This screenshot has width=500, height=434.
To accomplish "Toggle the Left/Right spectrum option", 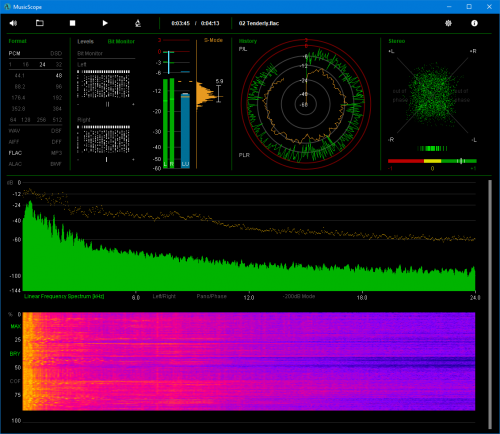I will (164, 296).
